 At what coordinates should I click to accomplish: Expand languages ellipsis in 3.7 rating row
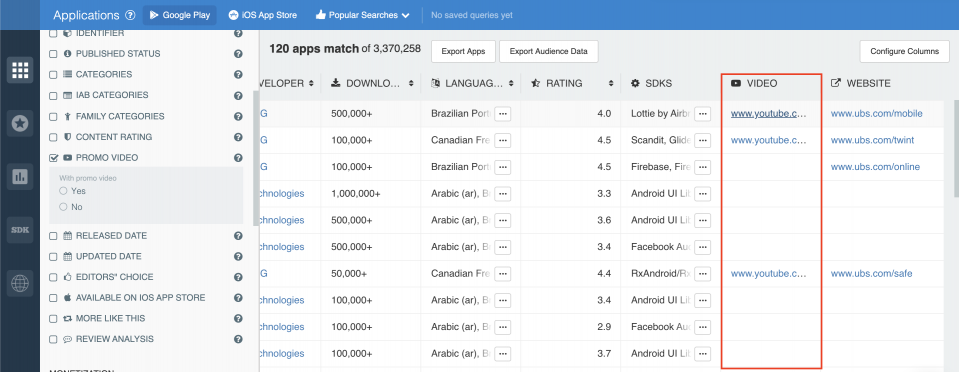point(503,354)
